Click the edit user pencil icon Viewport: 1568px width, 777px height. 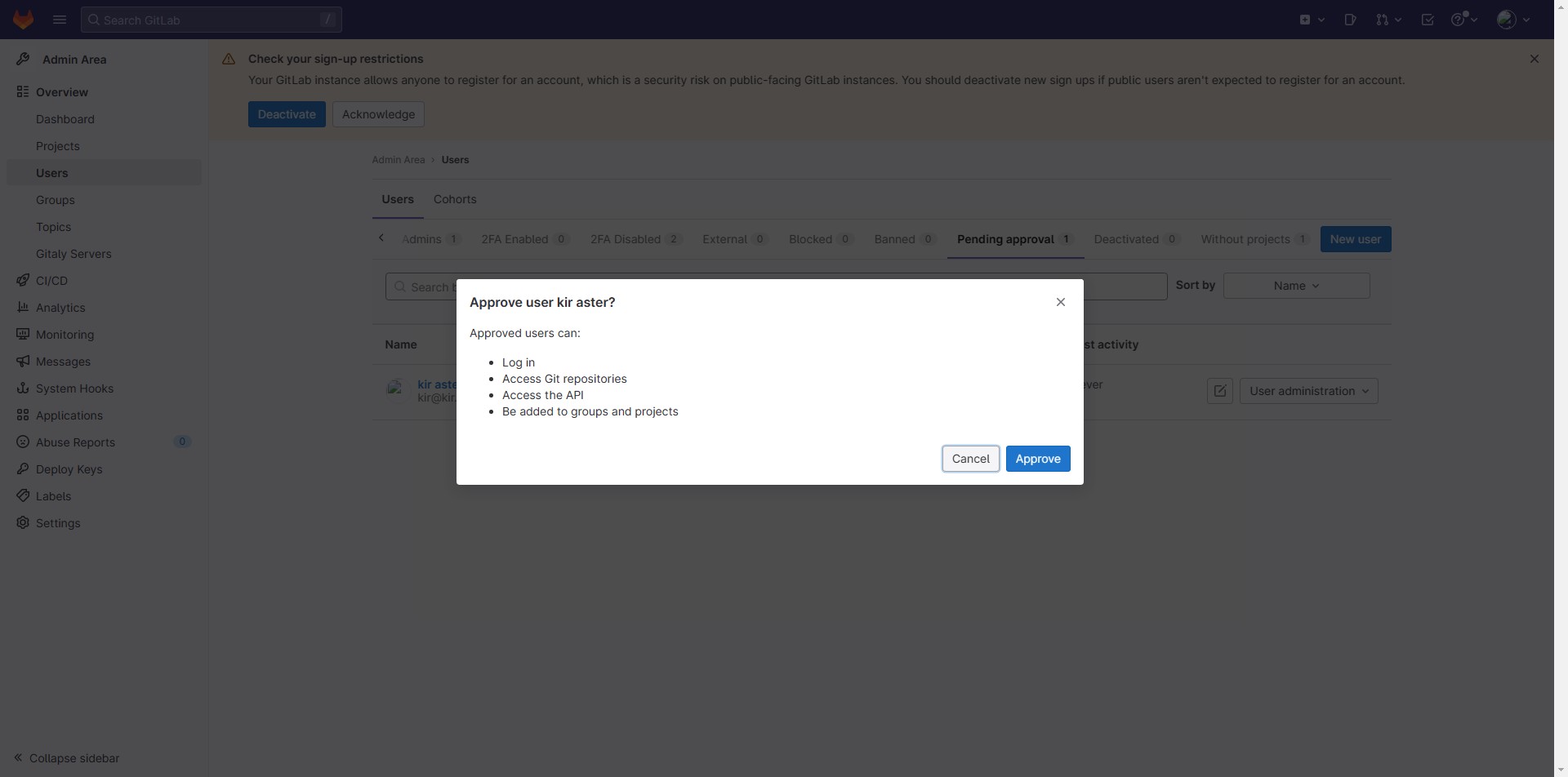(1220, 391)
